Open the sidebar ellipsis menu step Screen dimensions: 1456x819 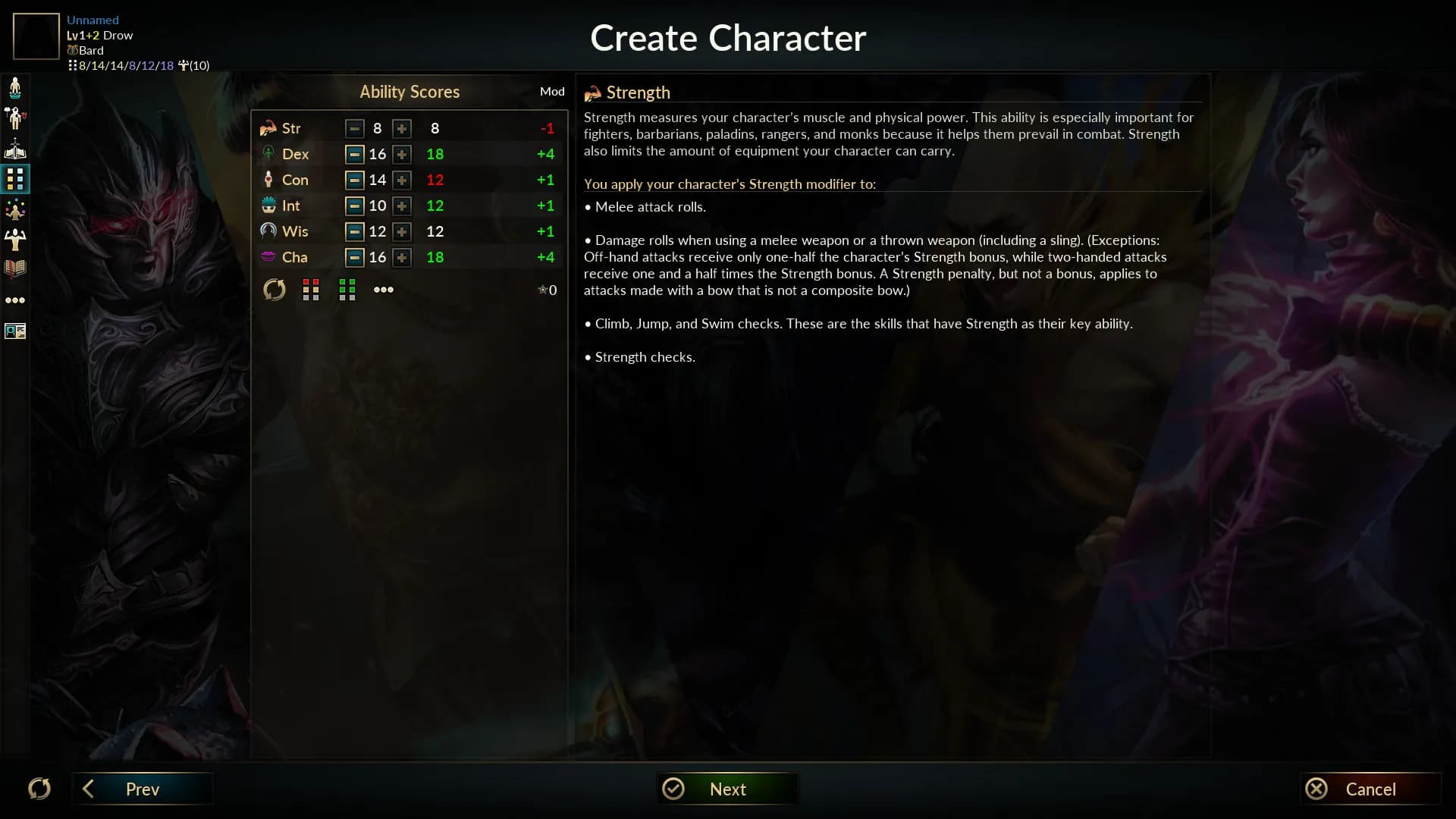tap(15, 300)
